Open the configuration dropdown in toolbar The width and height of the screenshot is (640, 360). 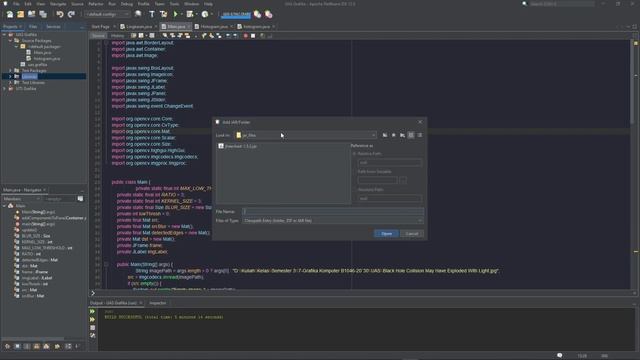107,14
